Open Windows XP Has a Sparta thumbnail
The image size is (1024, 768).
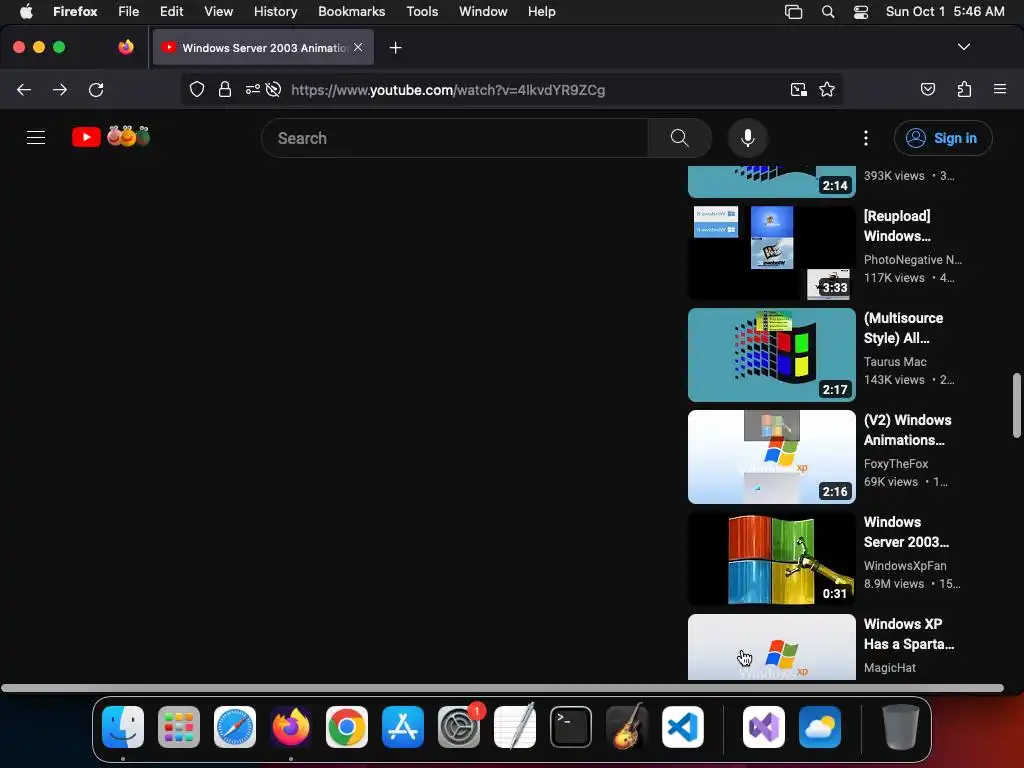pyautogui.click(x=771, y=647)
